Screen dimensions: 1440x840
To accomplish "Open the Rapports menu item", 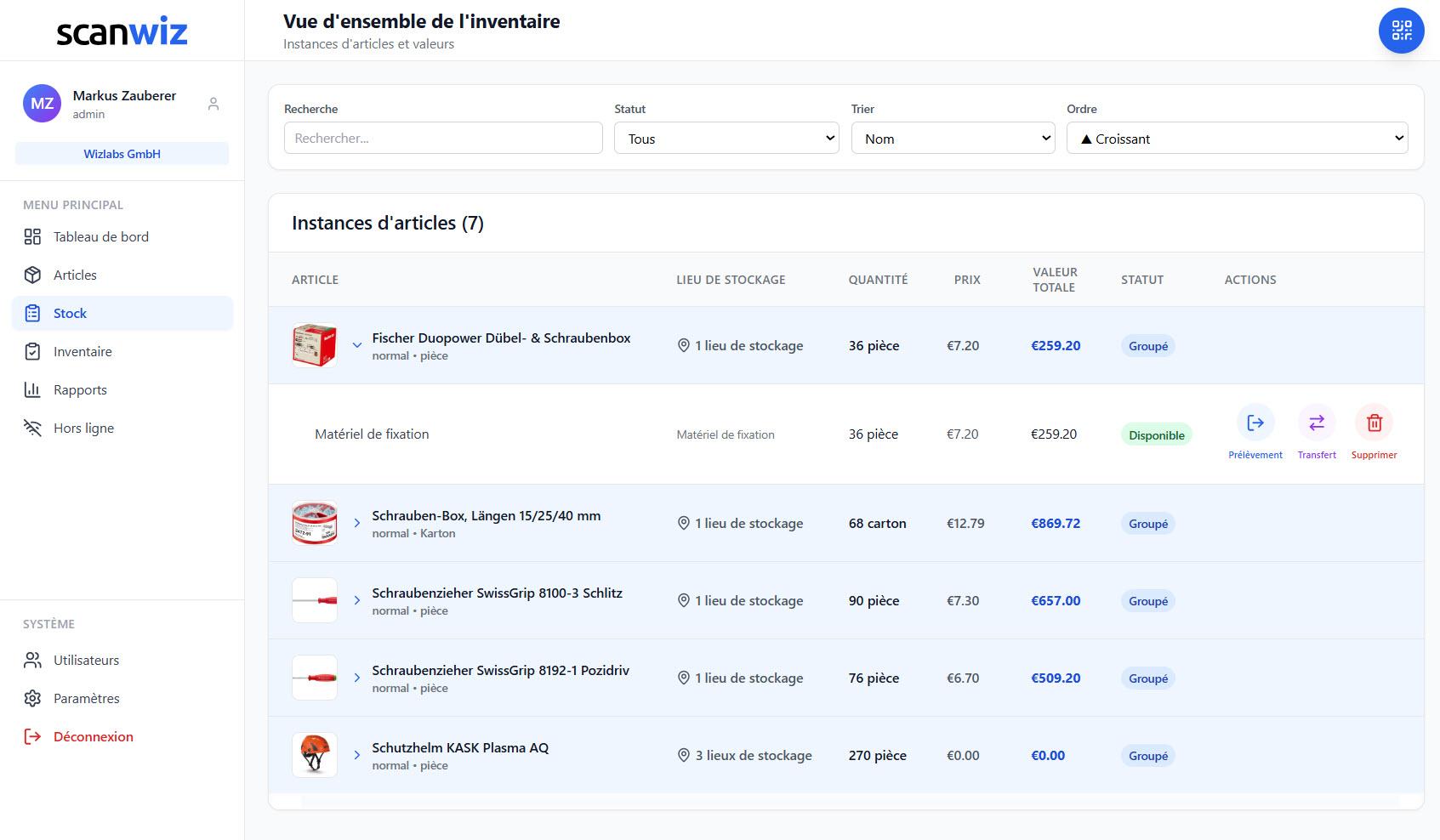I will coord(80,389).
